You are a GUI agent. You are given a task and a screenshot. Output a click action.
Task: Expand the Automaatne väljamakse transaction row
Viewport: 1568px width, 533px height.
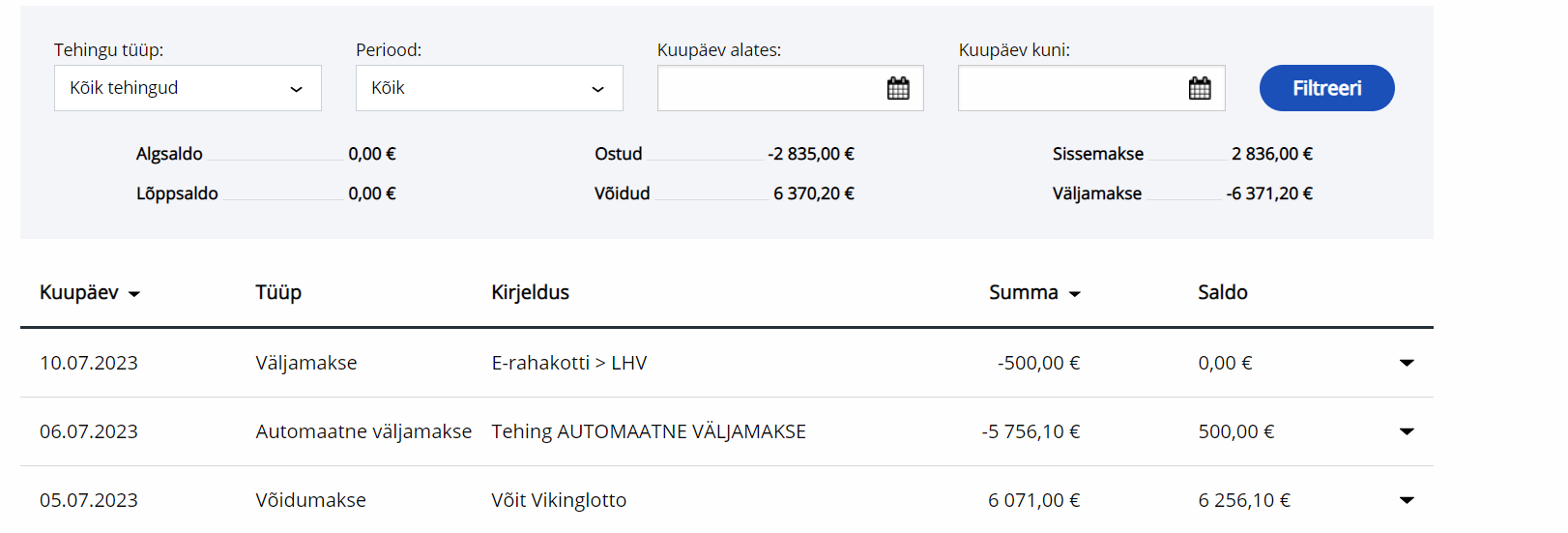pos(1407,432)
